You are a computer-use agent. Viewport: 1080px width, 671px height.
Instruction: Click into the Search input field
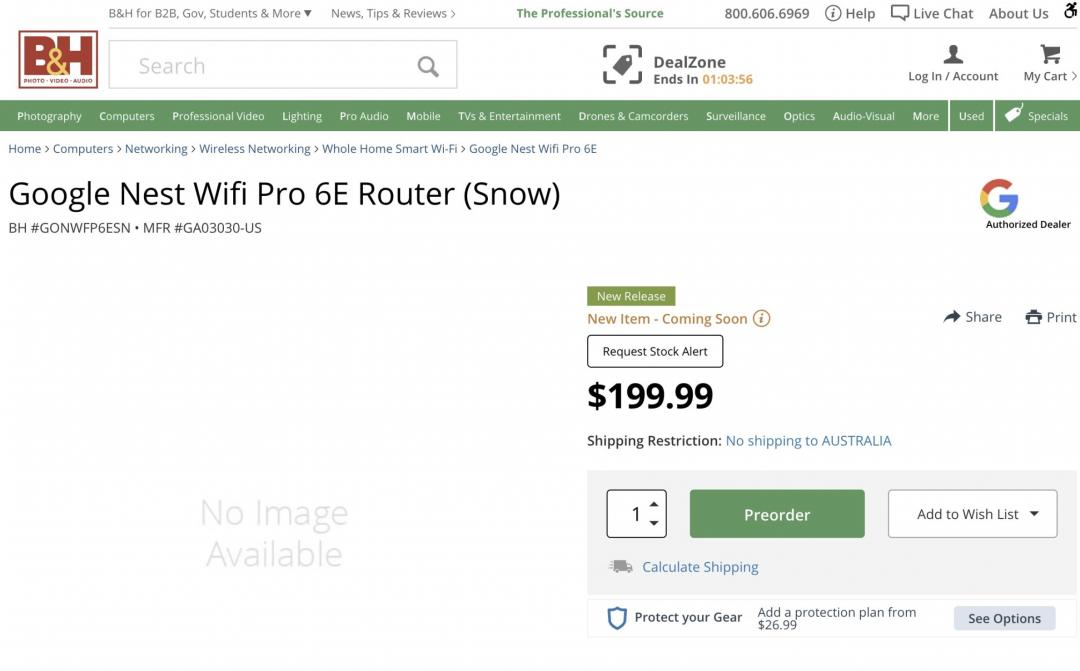[260, 66]
